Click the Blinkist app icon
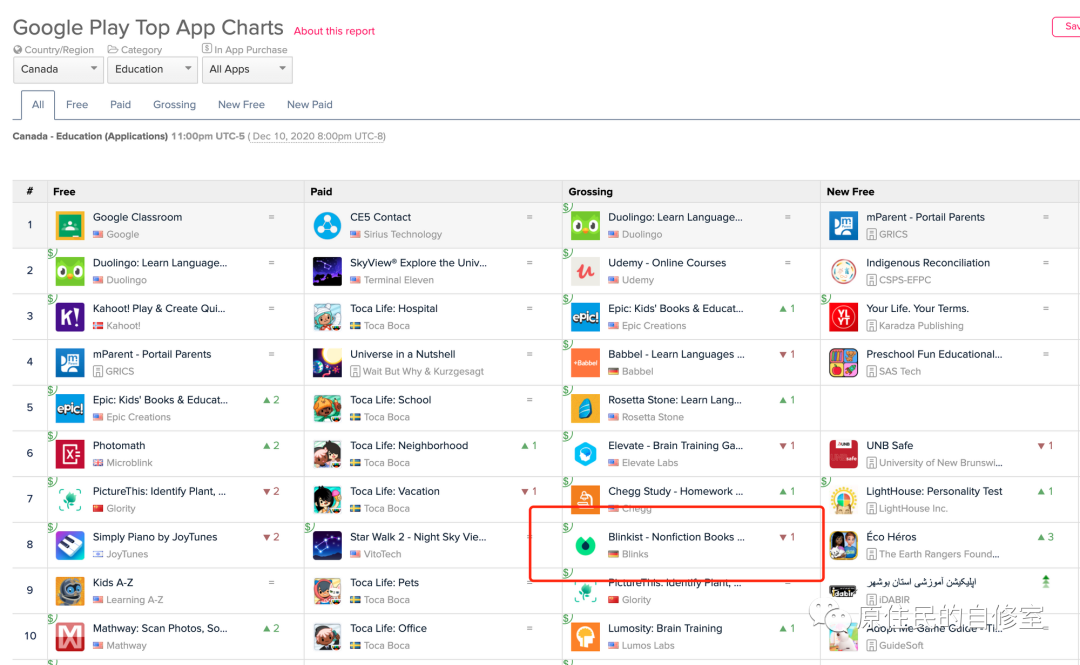 click(585, 546)
